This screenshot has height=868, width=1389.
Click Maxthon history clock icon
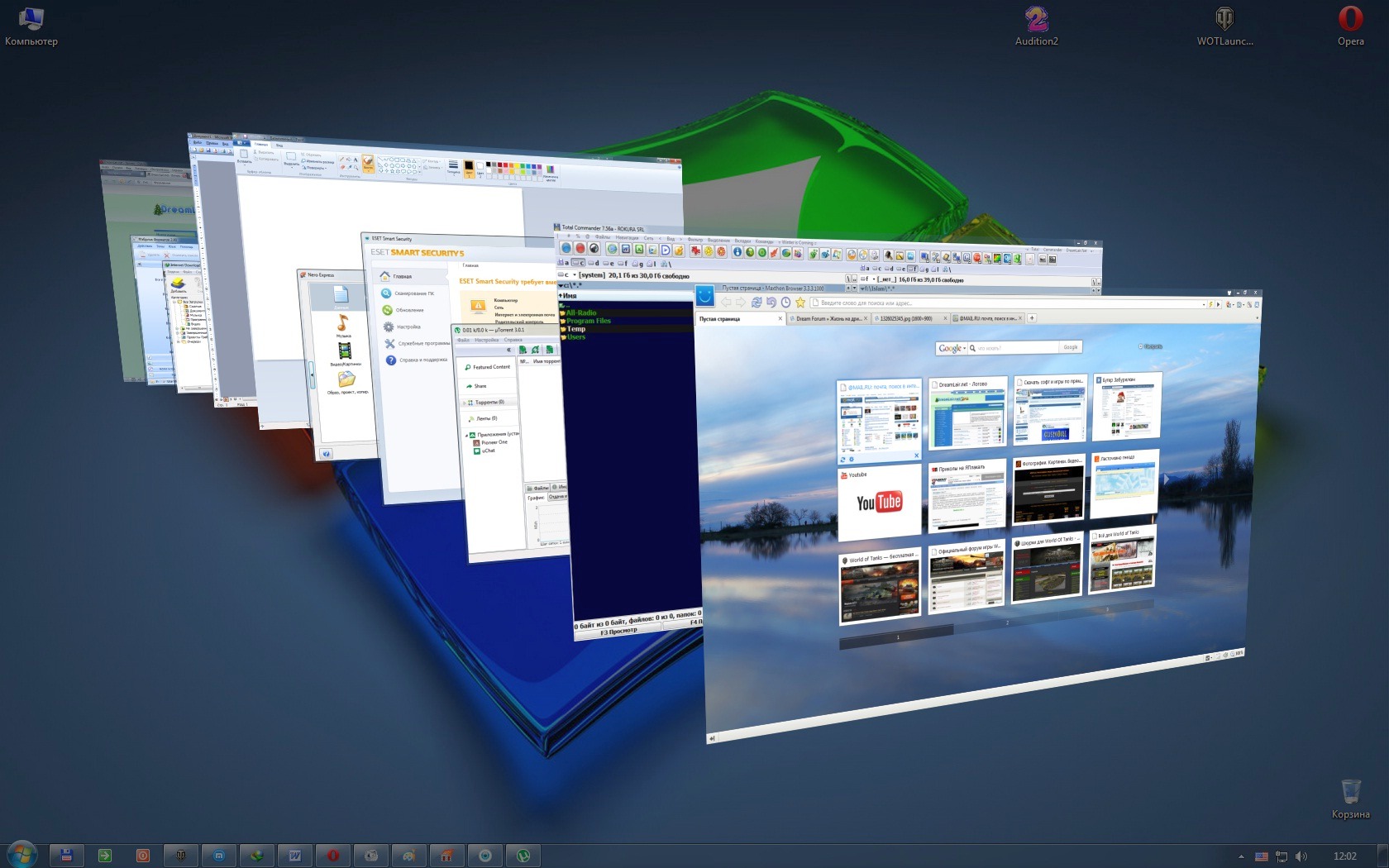click(785, 303)
